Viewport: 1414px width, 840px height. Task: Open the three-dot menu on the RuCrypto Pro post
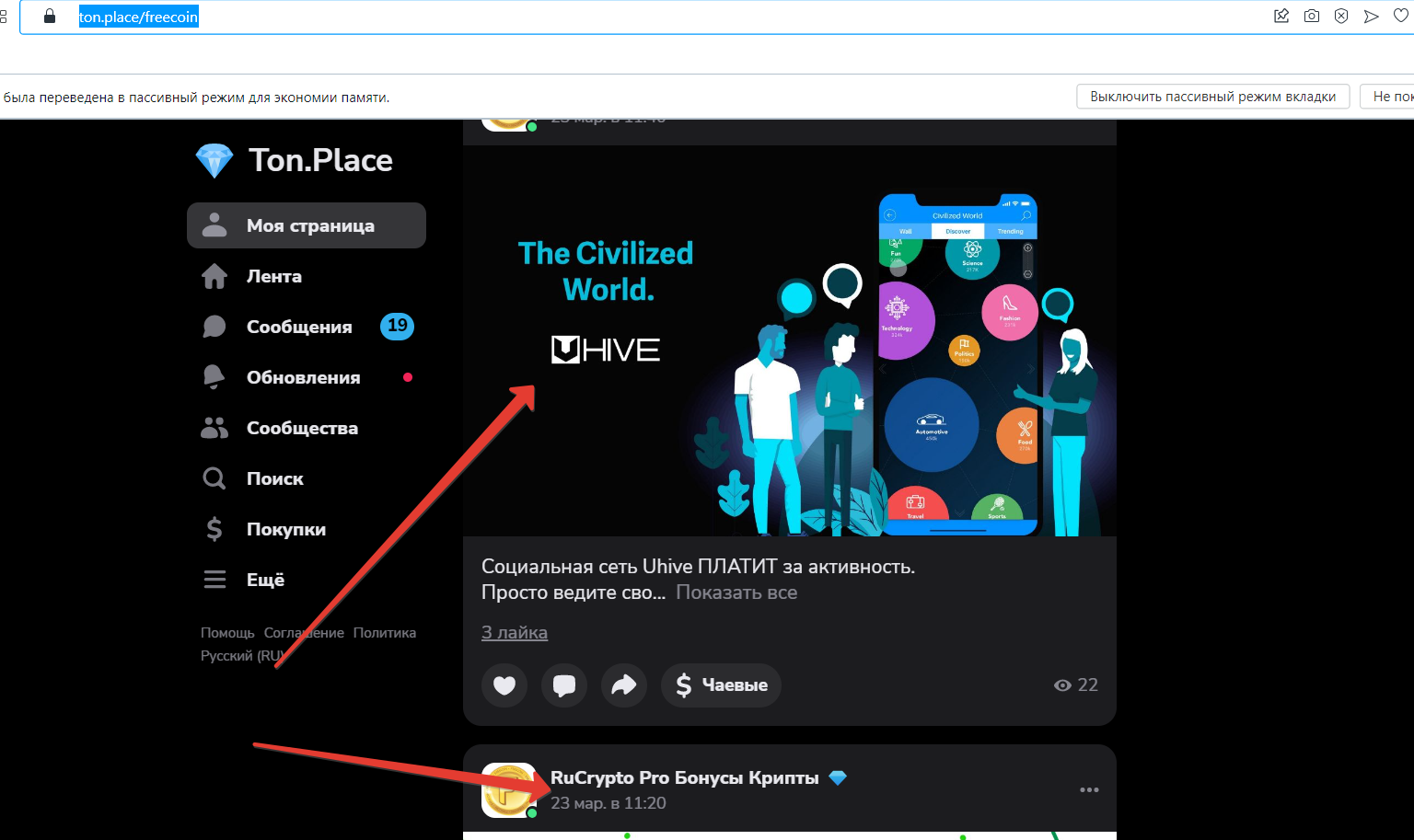point(1089,789)
